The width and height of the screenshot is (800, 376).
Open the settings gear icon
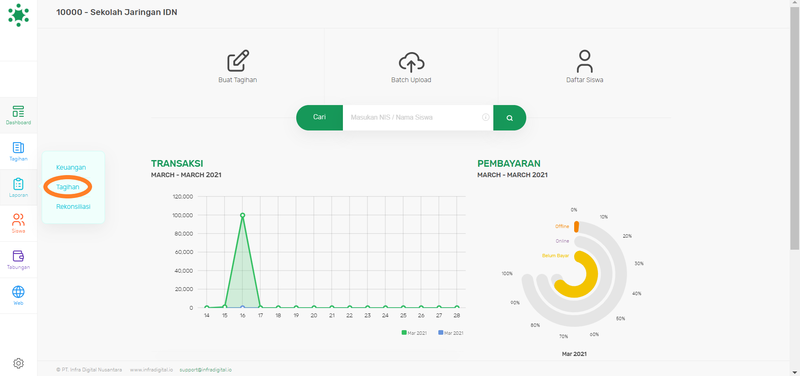[18, 363]
